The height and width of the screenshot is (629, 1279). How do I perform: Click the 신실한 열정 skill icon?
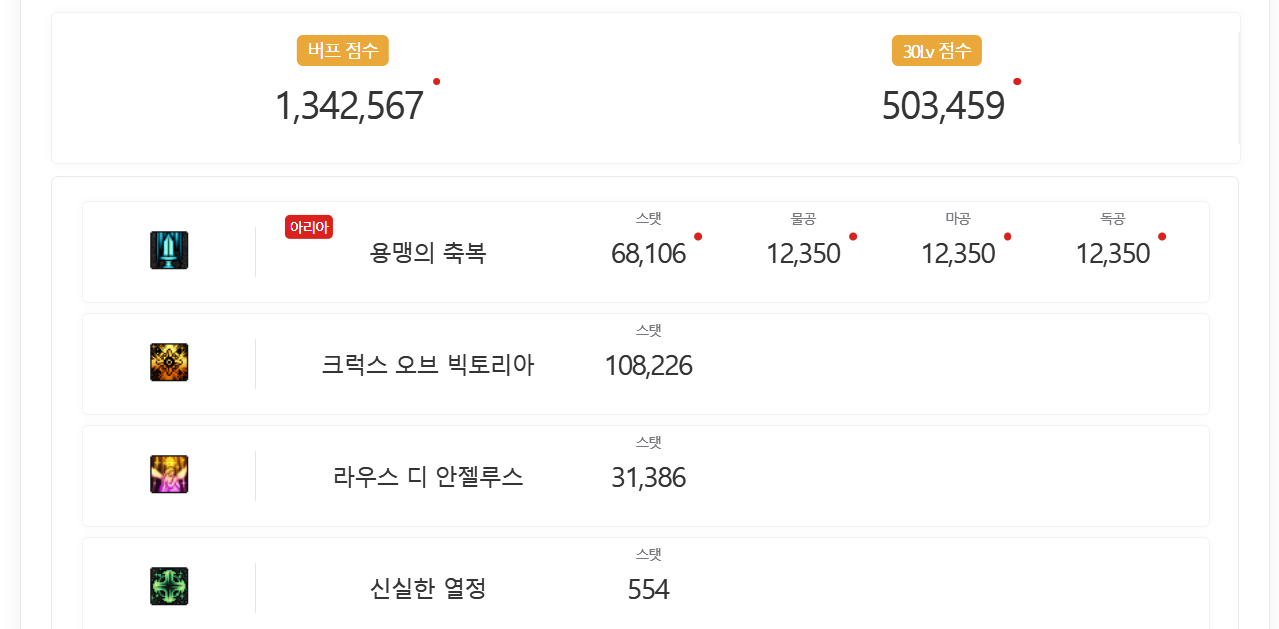pos(169,586)
